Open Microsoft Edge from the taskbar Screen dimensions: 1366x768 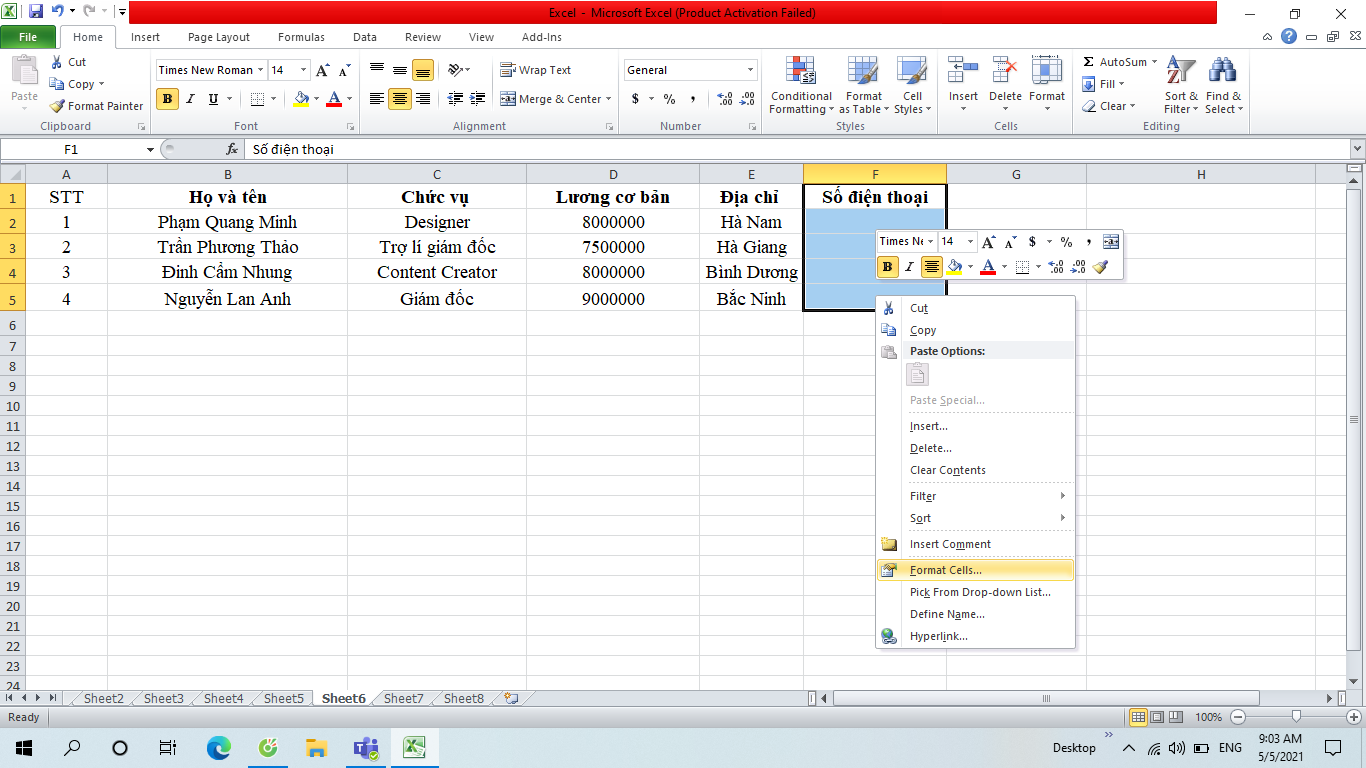coord(218,747)
